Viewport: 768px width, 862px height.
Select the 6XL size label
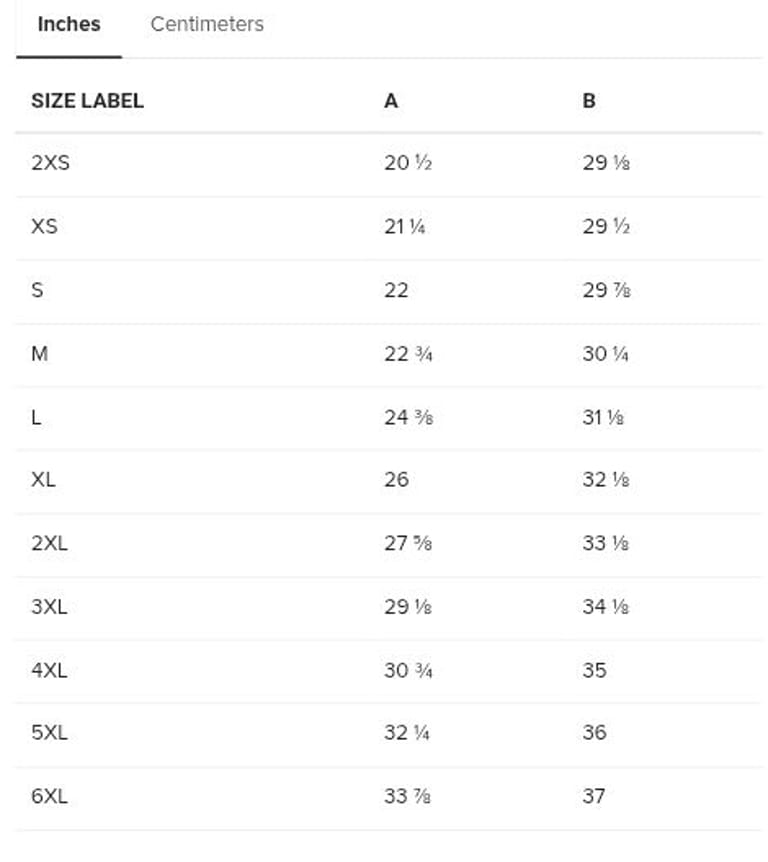click(49, 797)
